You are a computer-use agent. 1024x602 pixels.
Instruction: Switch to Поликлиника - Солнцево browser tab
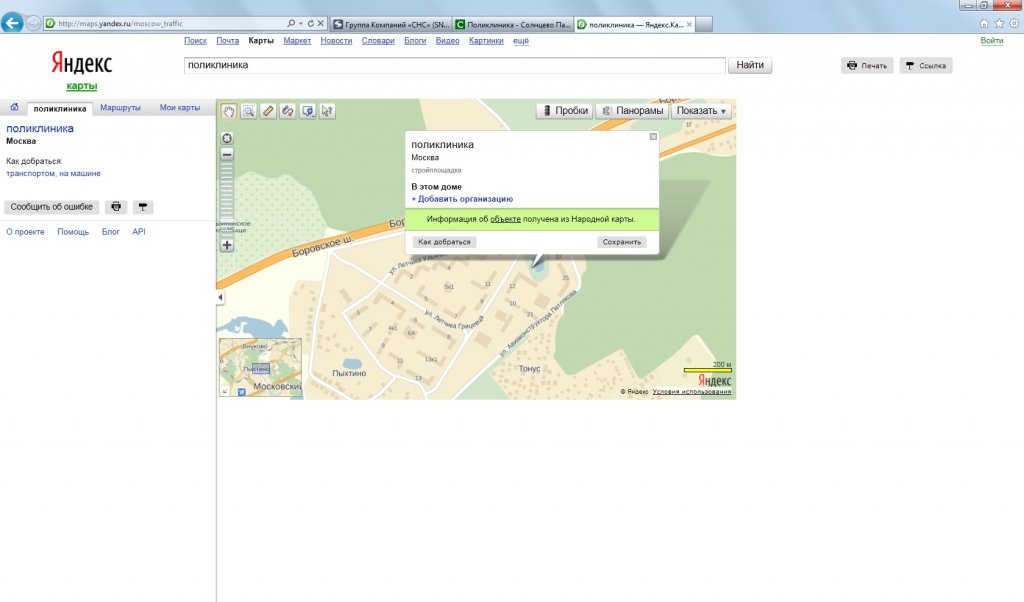pos(513,25)
